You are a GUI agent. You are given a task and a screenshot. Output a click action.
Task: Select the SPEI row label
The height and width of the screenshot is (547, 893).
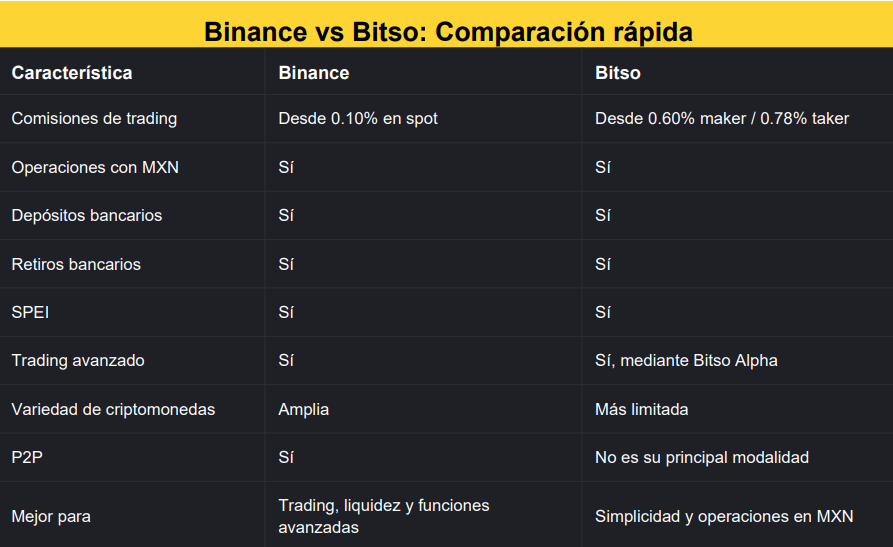coord(30,312)
